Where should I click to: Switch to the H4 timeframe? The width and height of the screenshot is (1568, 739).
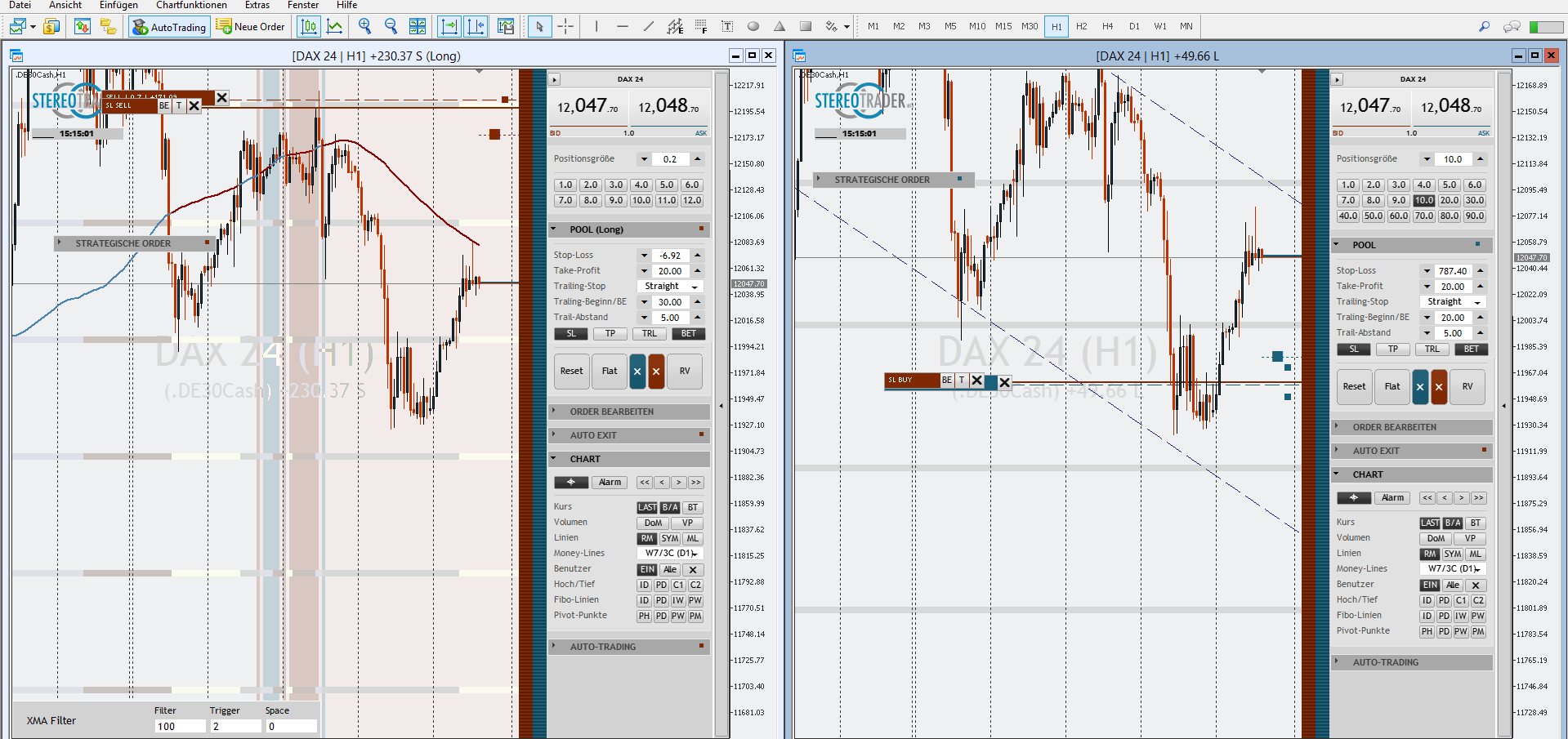[x=1107, y=26]
